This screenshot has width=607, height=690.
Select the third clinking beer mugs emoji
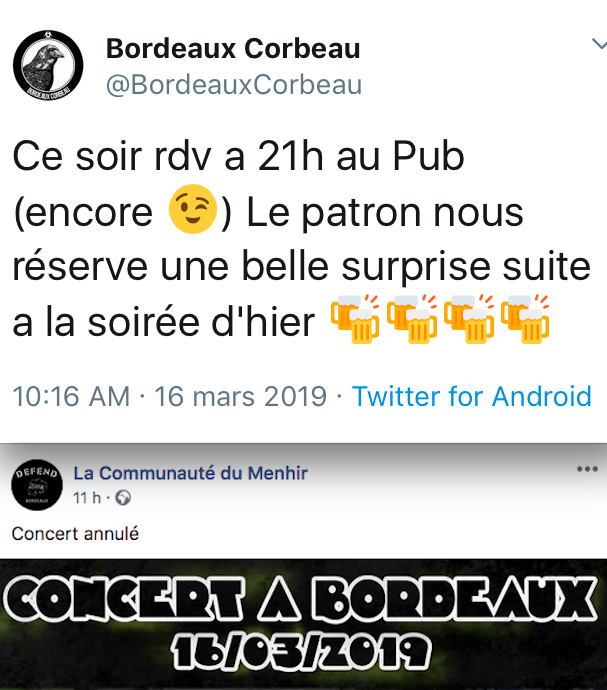(x=469, y=319)
